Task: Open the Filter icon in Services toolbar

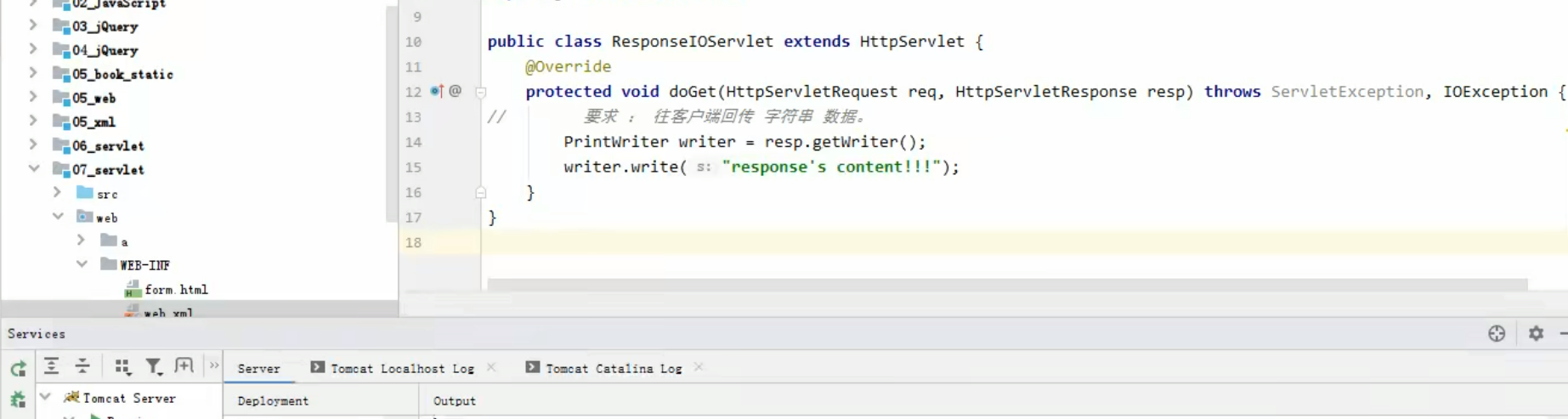Action: [x=154, y=366]
